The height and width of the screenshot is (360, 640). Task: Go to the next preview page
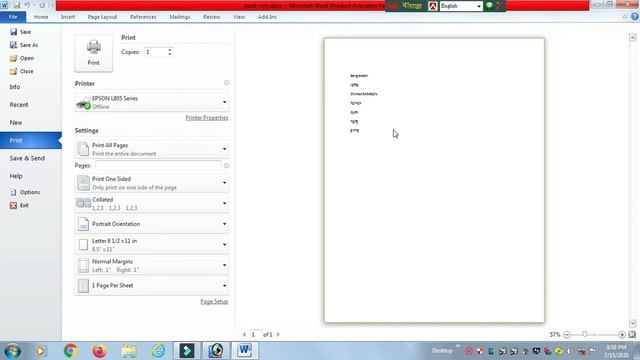tap(278, 334)
